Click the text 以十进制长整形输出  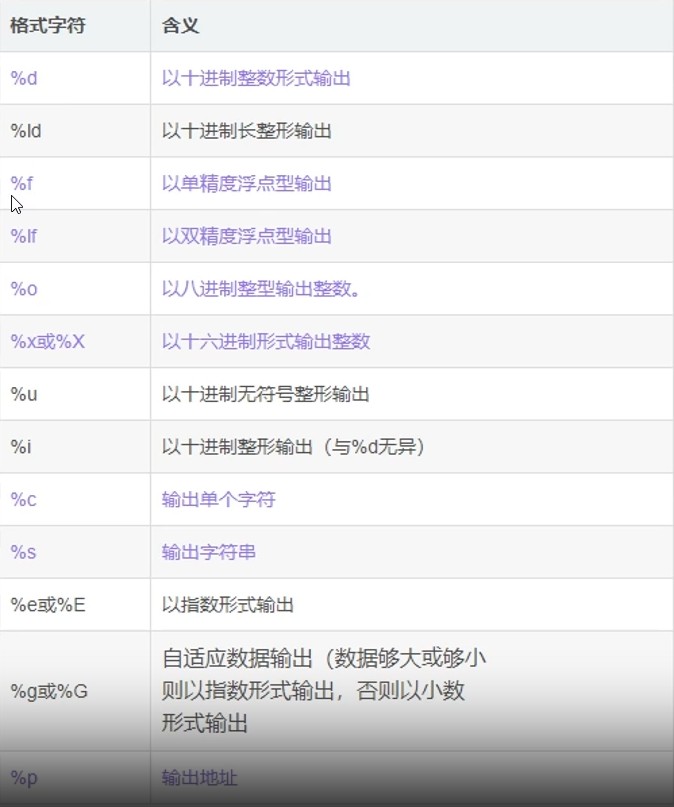[x=246, y=131]
